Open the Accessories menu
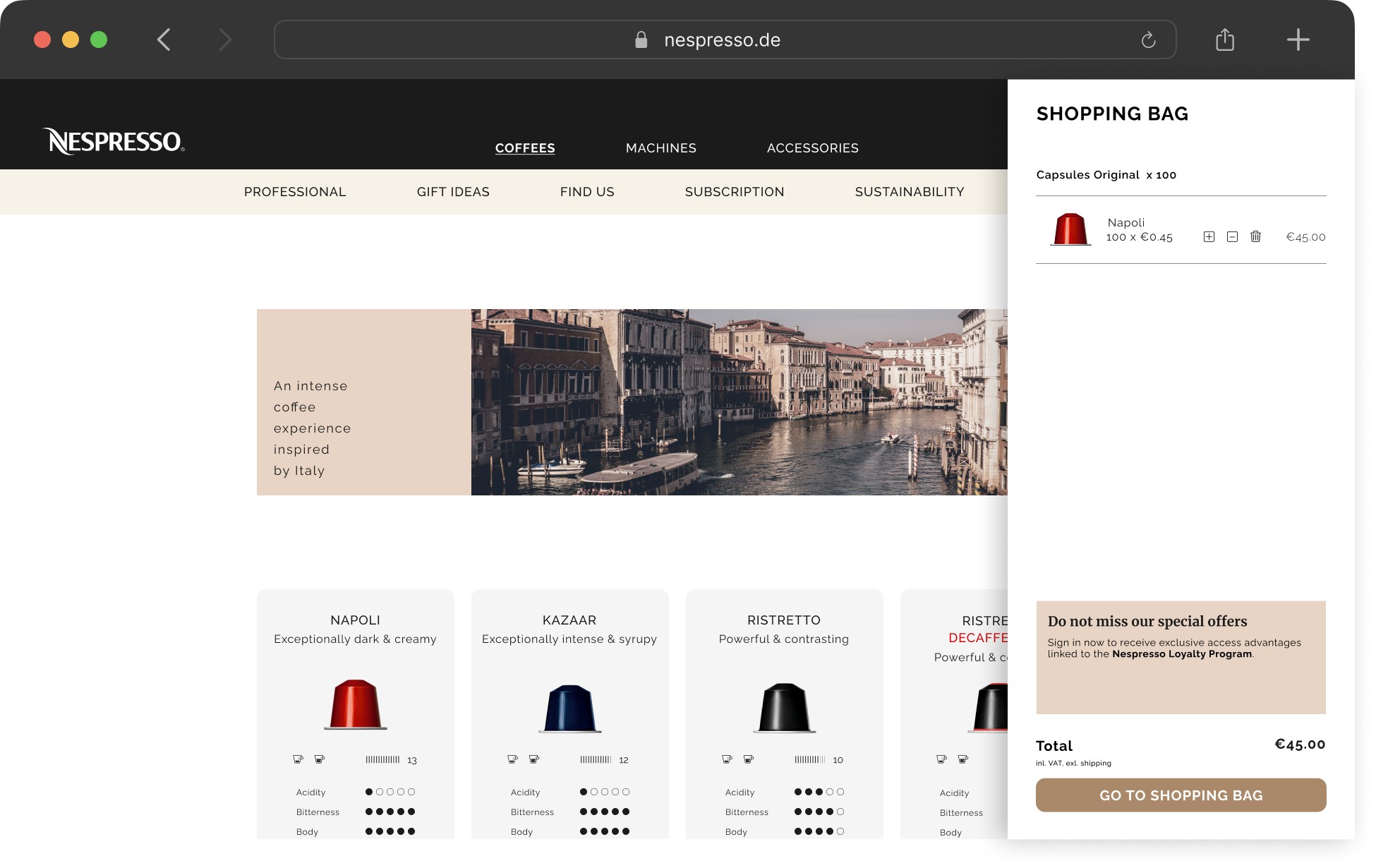This screenshot has width=1376, height=868. pos(812,148)
